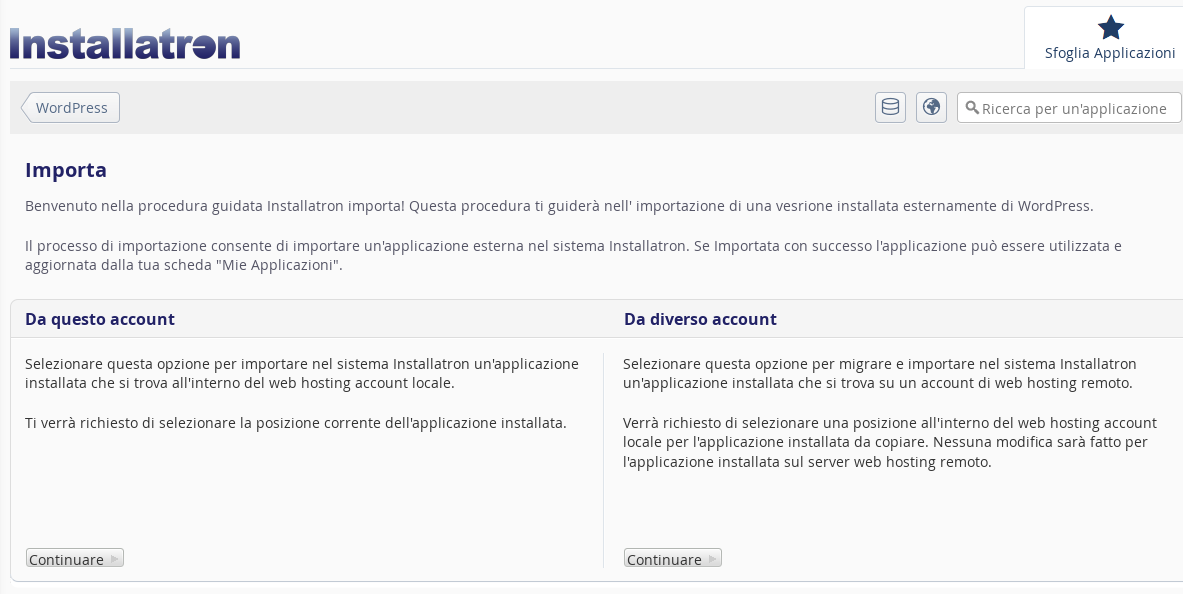
Task: Select the Da diverso account heading
Action: [x=700, y=319]
